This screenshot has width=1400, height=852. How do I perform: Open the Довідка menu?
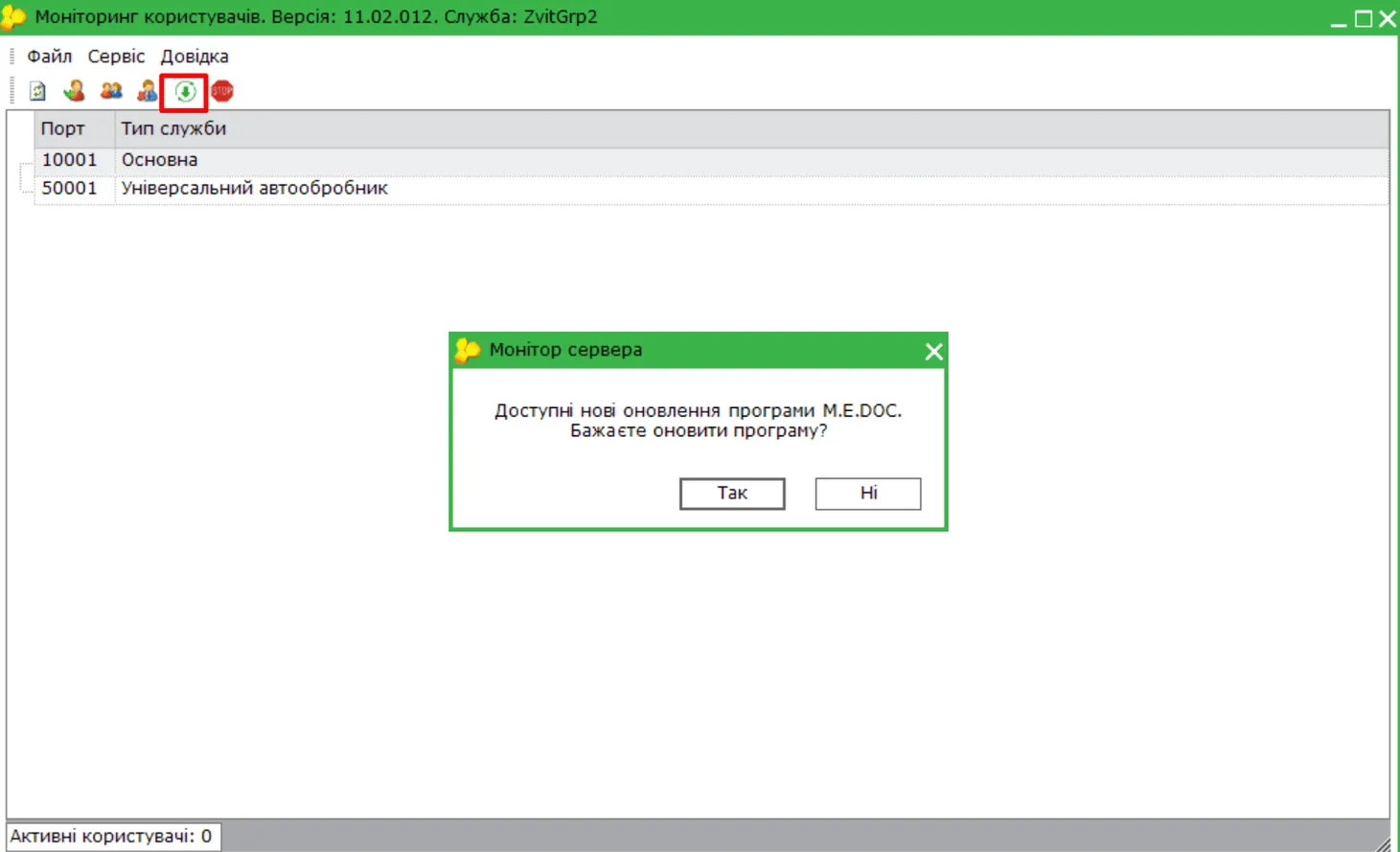point(195,57)
